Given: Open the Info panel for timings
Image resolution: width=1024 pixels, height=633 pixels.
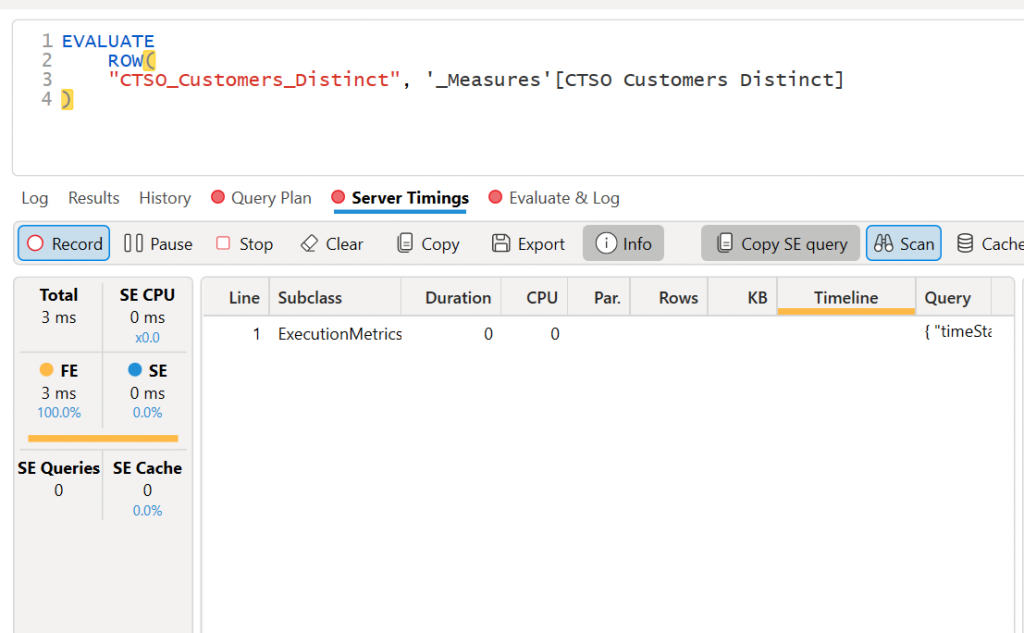Looking at the screenshot, I should (x=623, y=244).
